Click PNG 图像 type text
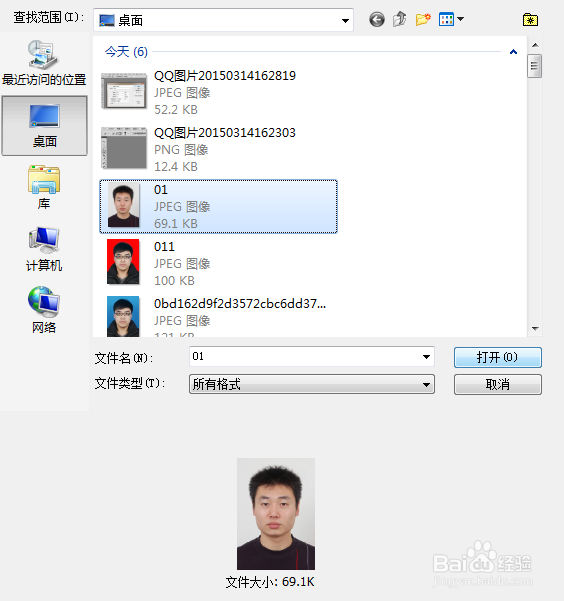564x601 pixels. (x=181, y=150)
